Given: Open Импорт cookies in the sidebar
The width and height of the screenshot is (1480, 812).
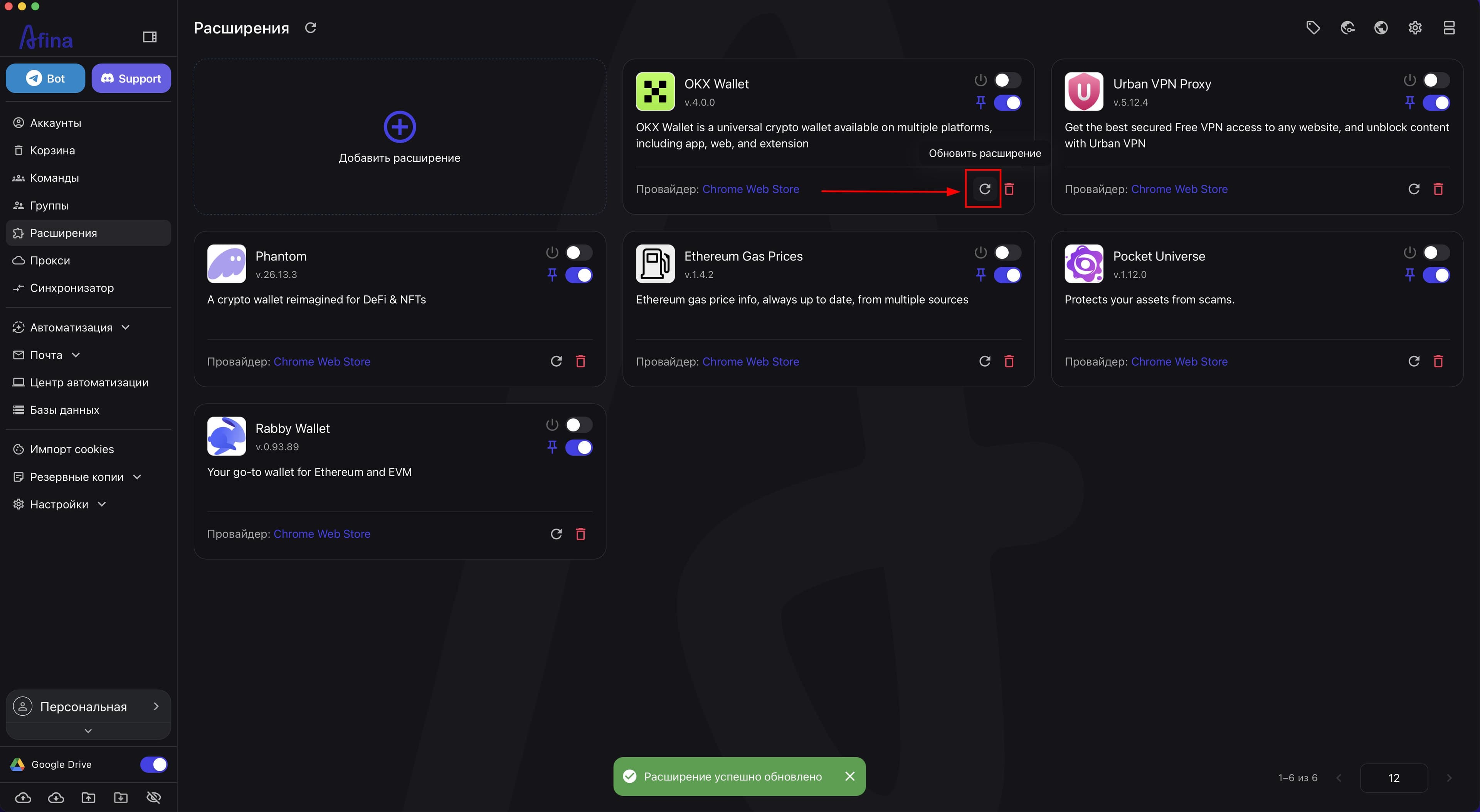Looking at the screenshot, I should tap(88, 449).
